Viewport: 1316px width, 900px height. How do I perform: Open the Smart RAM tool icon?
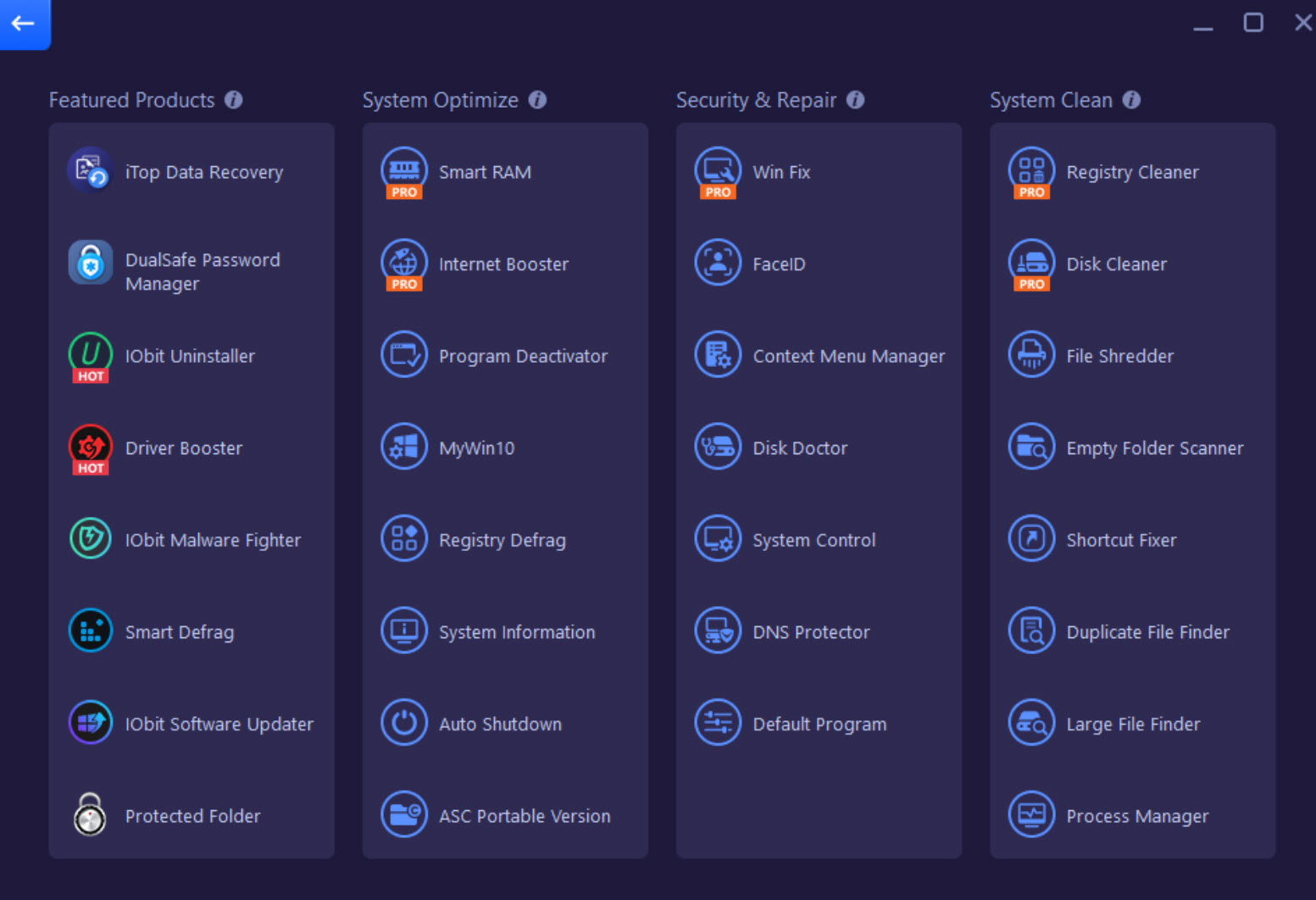click(404, 170)
